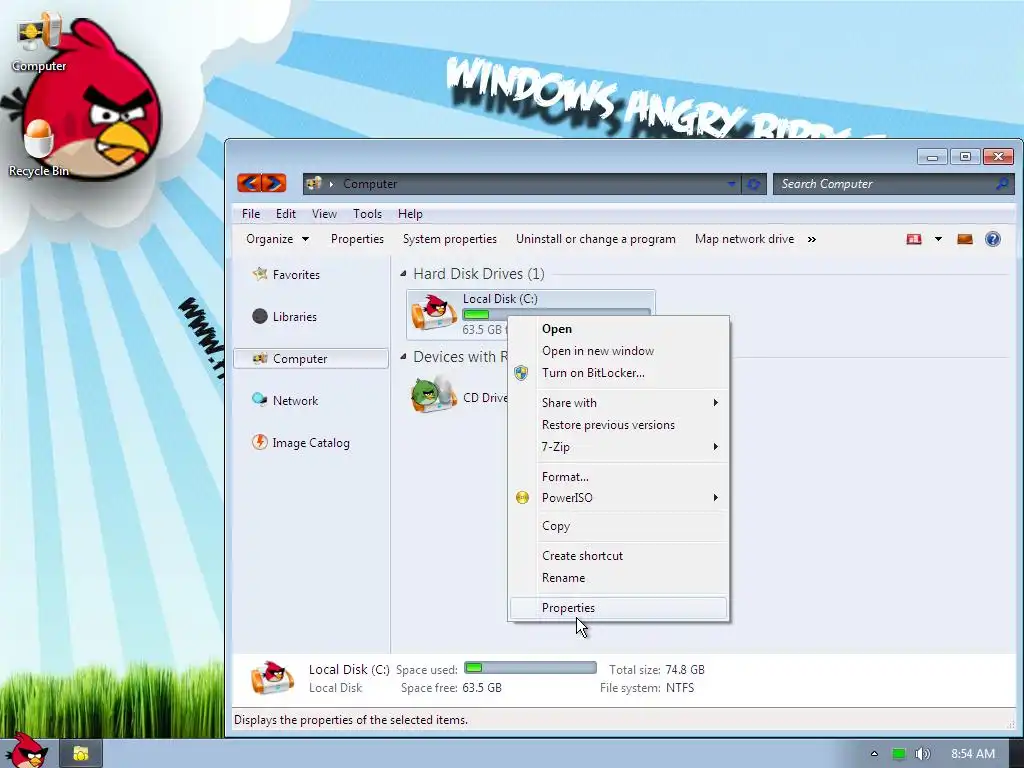The height and width of the screenshot is (768, 1024).
Task: Click the 74.8 GB total size value
Action: pos(684,669)
